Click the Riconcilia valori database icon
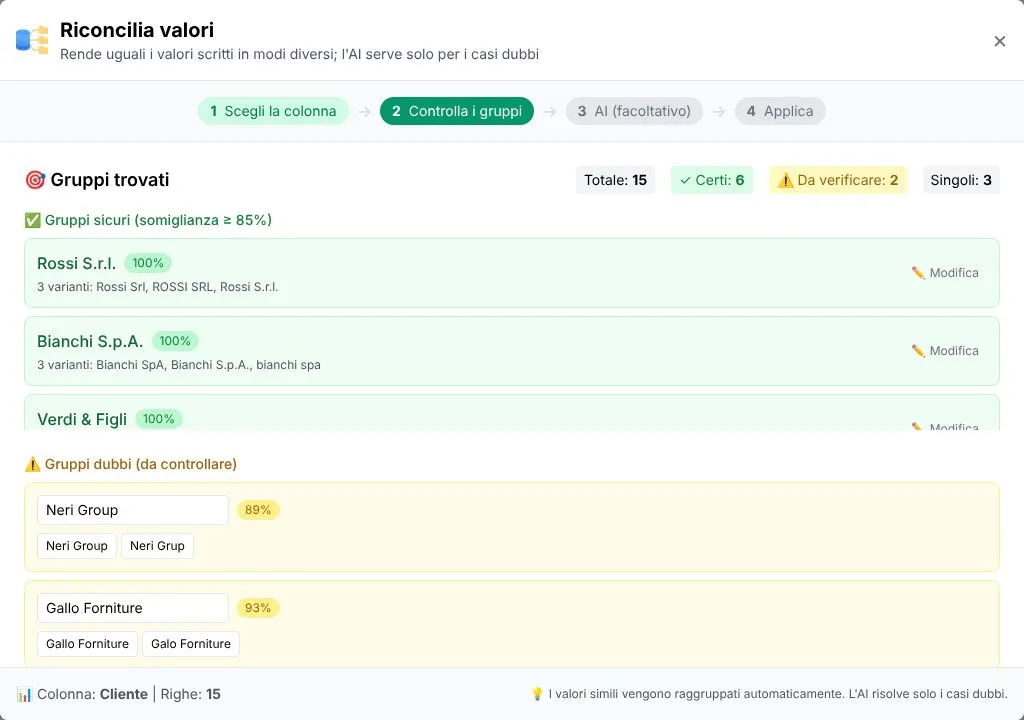 [x=32, y=41]
